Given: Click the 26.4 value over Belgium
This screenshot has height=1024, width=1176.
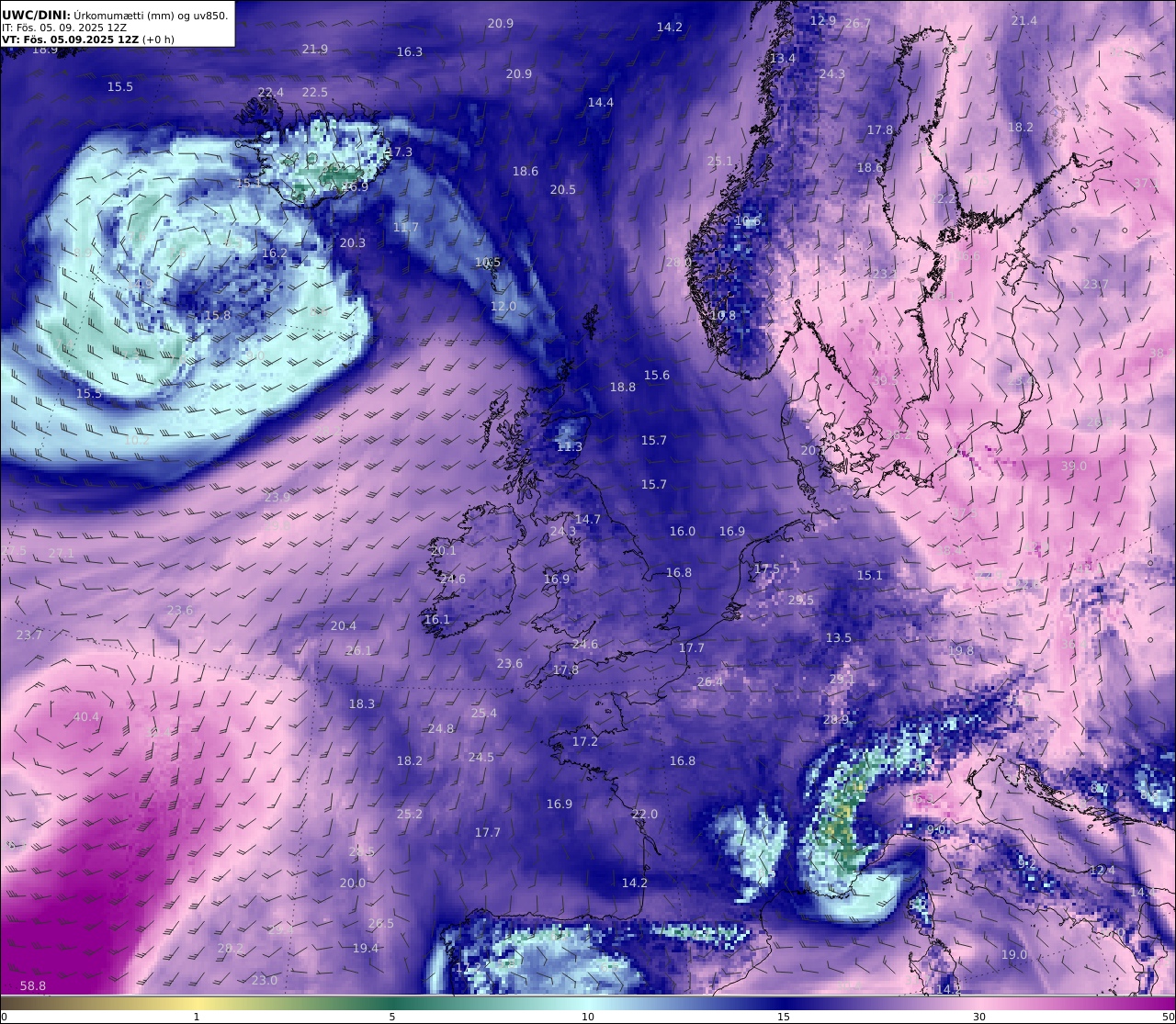Looking at the screenshot, I should (710, 681).
